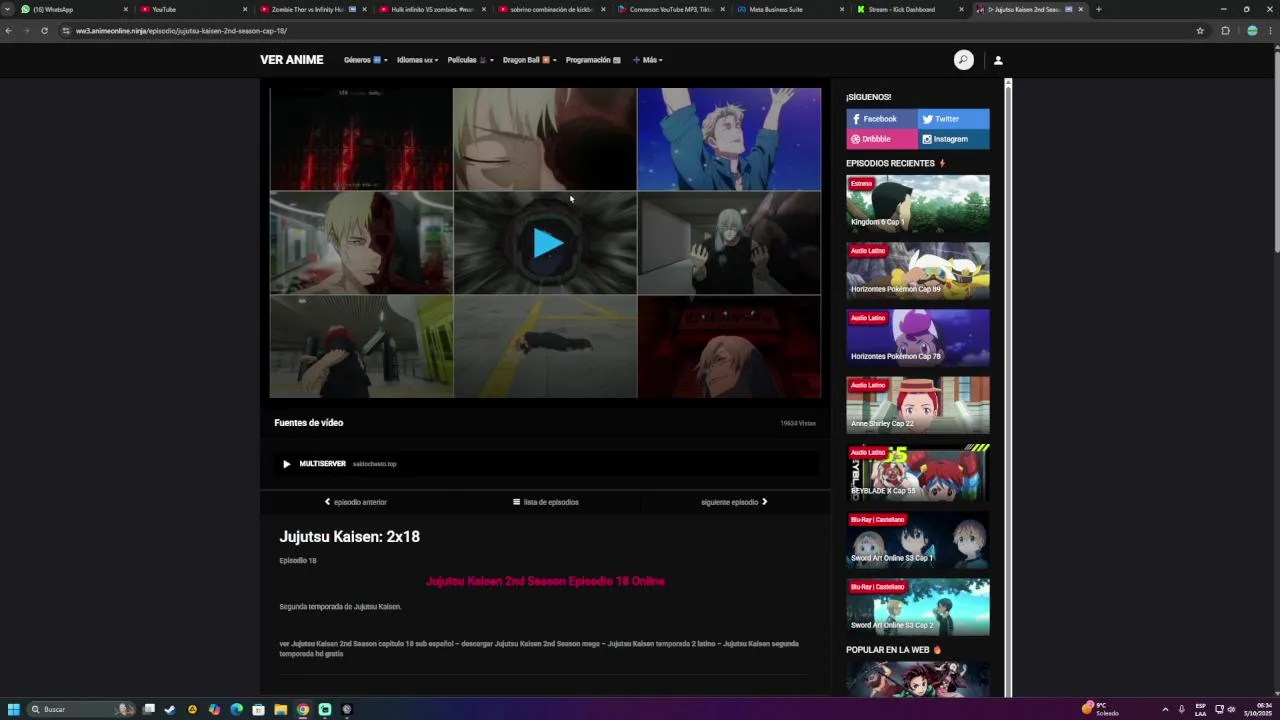Image resolution: width=1280 pixels, height=720 pixels.
Task: Follow on Facebook button
Action: (882, 119)
